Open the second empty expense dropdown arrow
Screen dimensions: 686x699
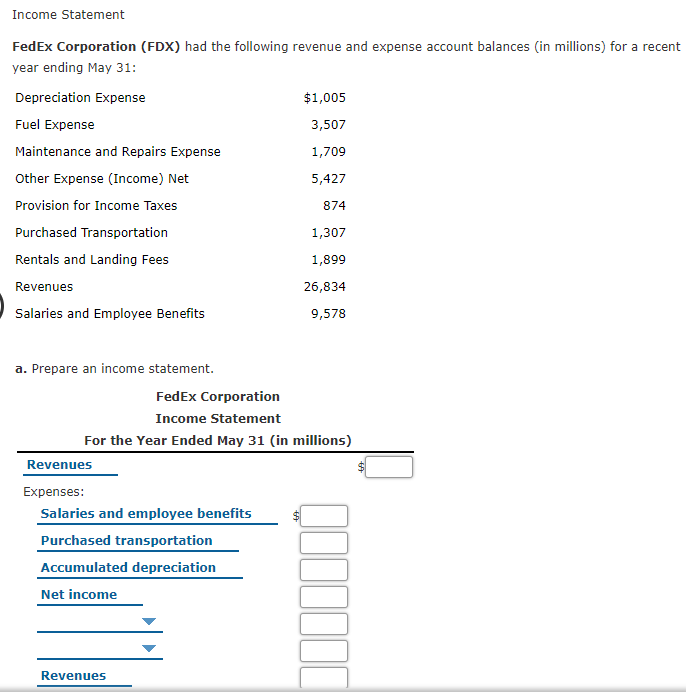tap(148, 649)
